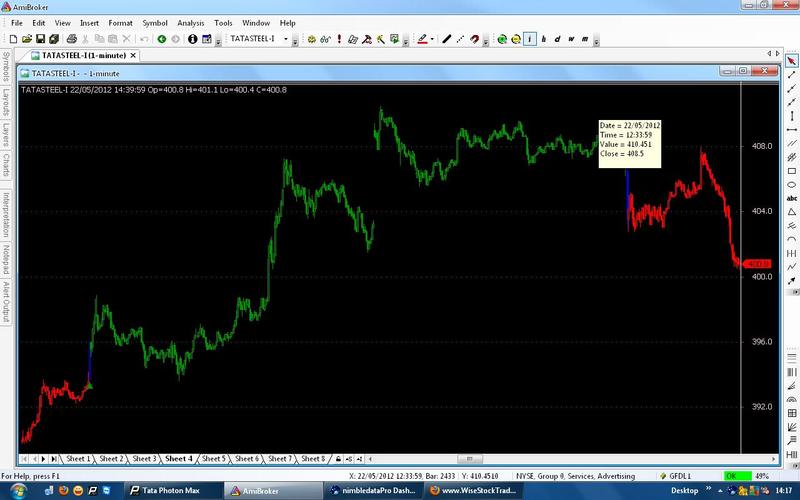Open the Interpretation side panel tab

click(x=6, y=214)
